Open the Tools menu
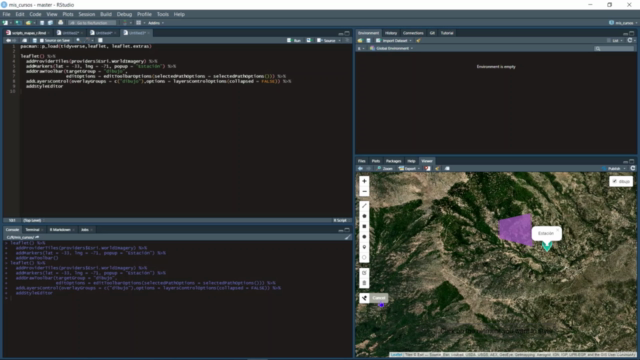Screen dimensions: 640x360 (x=162, y=14)
